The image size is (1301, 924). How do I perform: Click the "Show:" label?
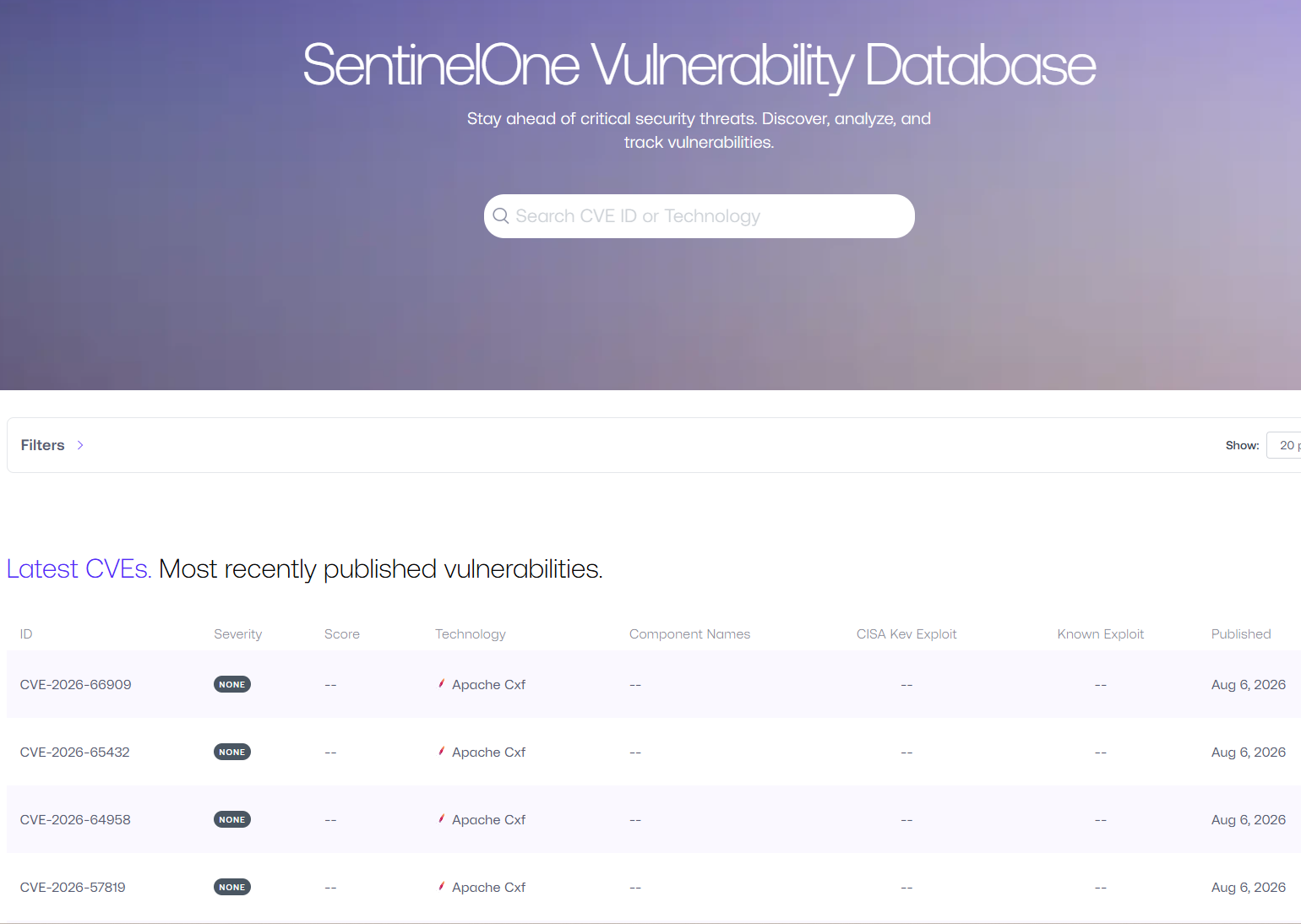pyautogui.click(x=1242, y=445)
